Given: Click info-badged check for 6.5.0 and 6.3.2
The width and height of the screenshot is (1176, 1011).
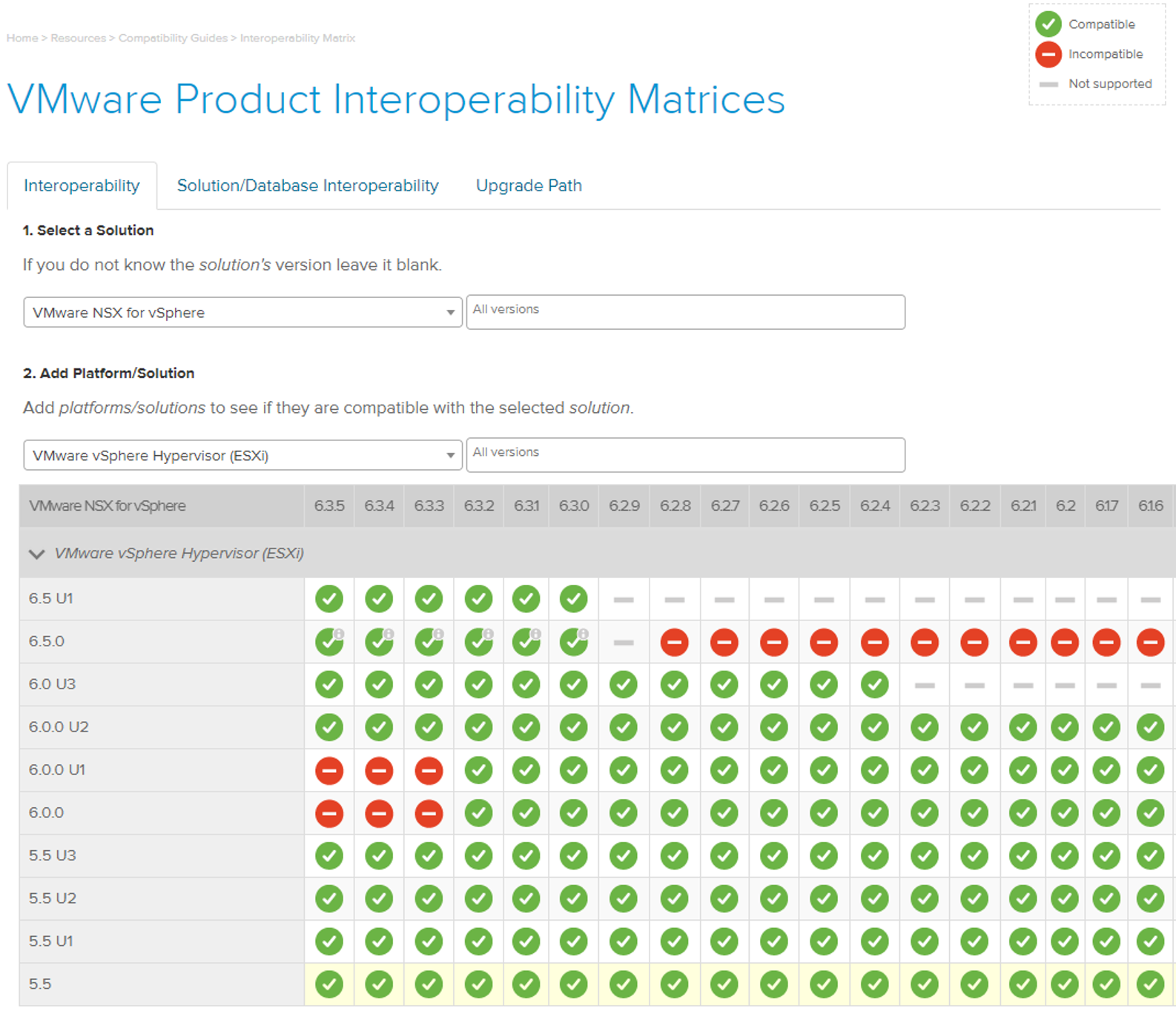Looking at the screenshot, I should coord(479,642).
